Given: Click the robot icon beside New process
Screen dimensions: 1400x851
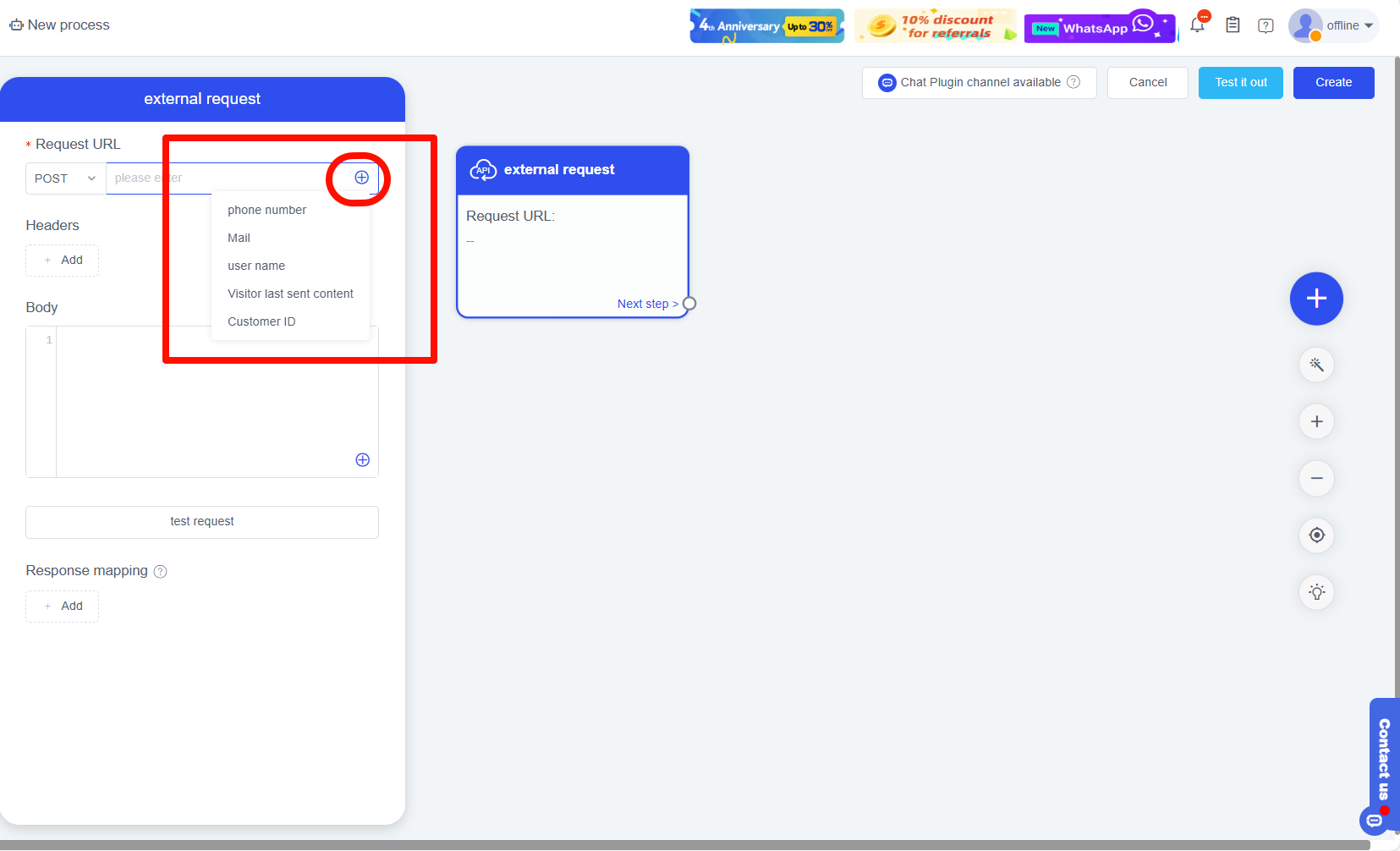Looking at the screenshot, I should click(16, 25).
